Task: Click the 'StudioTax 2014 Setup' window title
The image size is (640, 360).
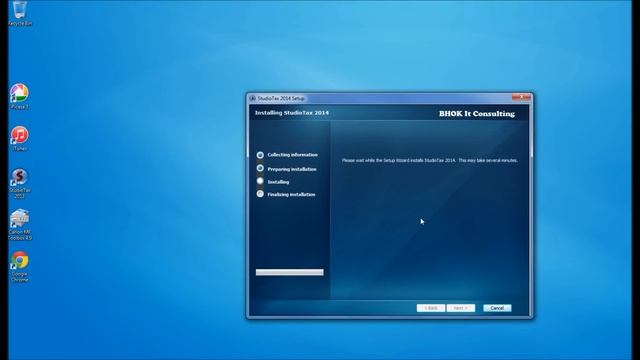Action: click(x=281, y=98)
